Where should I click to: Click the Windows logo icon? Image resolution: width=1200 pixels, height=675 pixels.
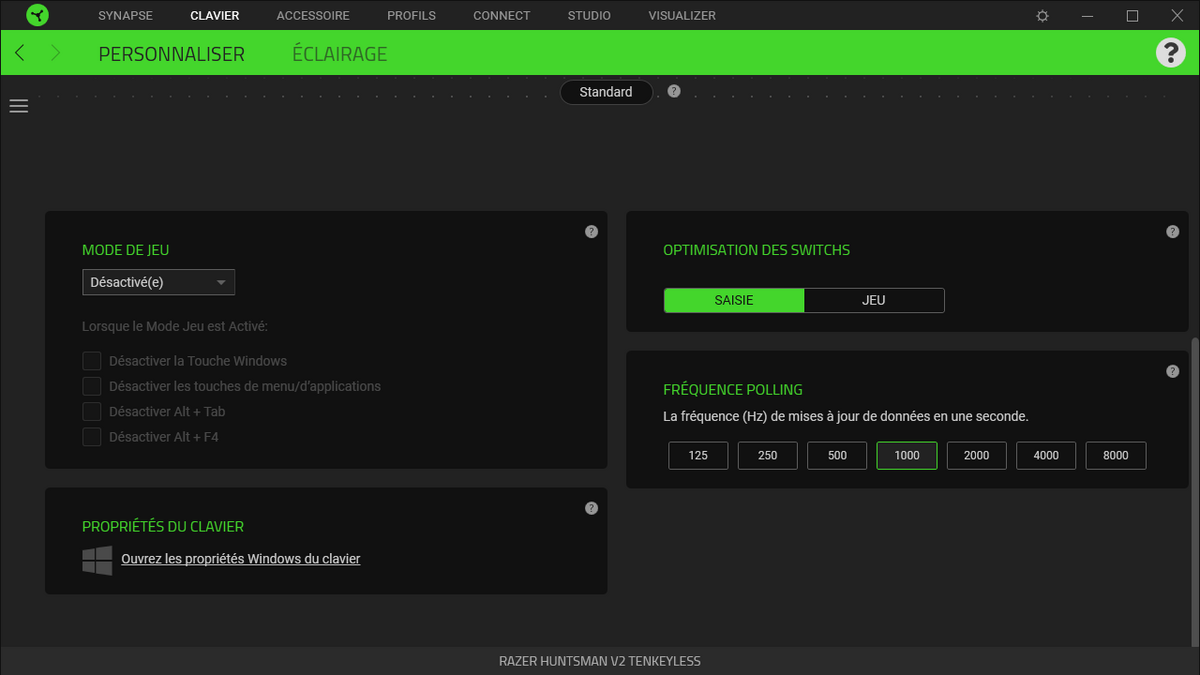tap(97, 560)
